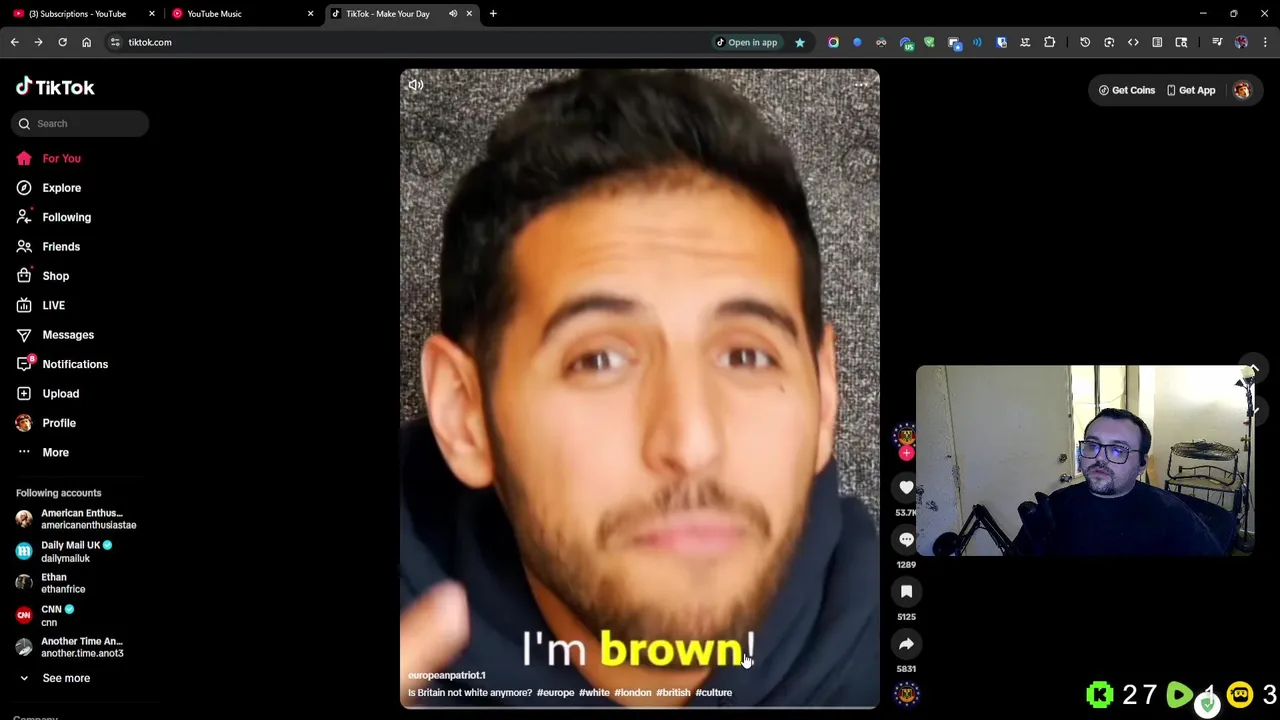The width and height of the screenshot is (1280, 720).
Task: Click the video progress bar
Action: [x=640, y=707]
